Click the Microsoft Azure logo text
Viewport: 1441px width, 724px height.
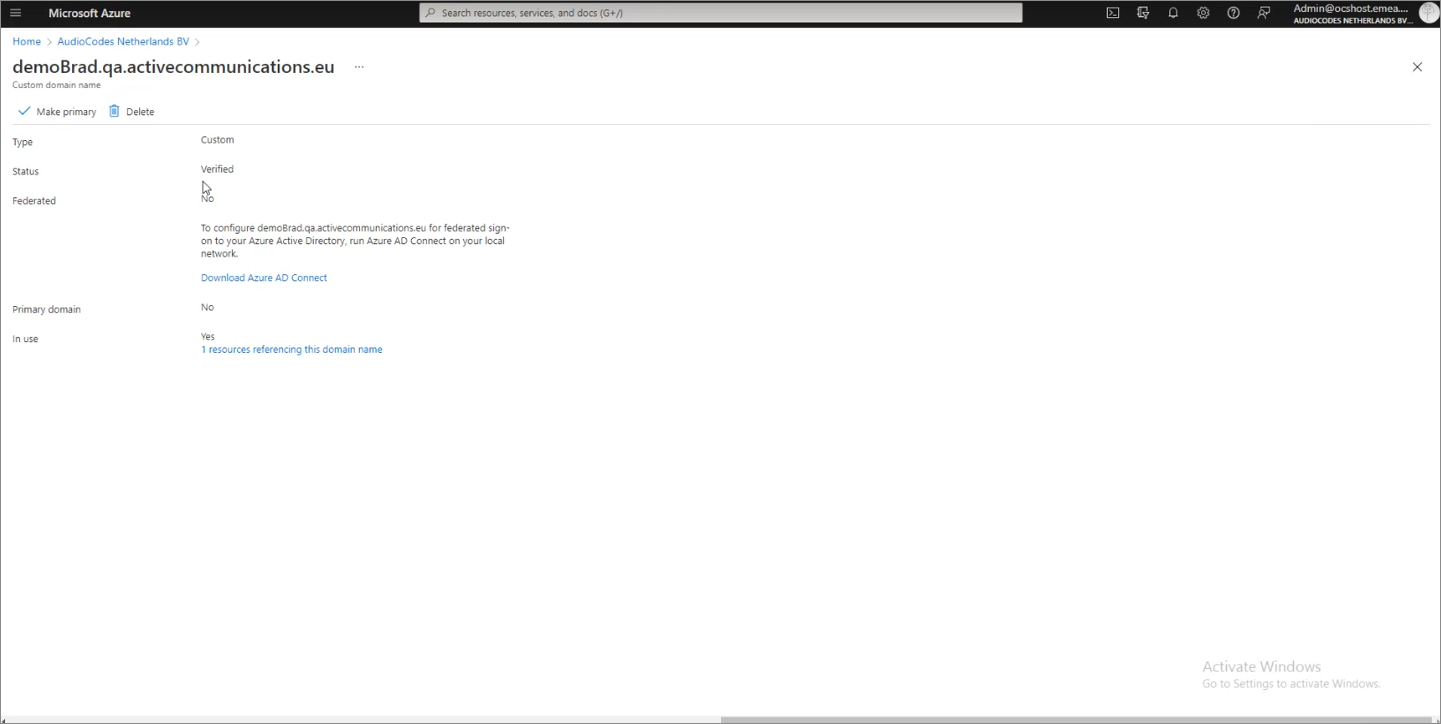point(89,13)
